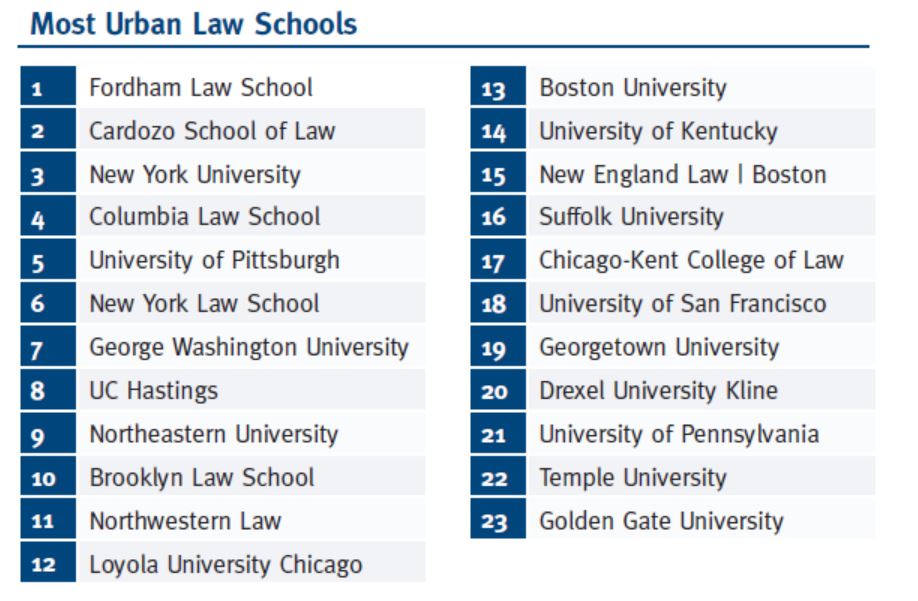The width and height of the screenshot is (918, 601).
Task: Select Fordham Law School entry
Action: [201, 88]
